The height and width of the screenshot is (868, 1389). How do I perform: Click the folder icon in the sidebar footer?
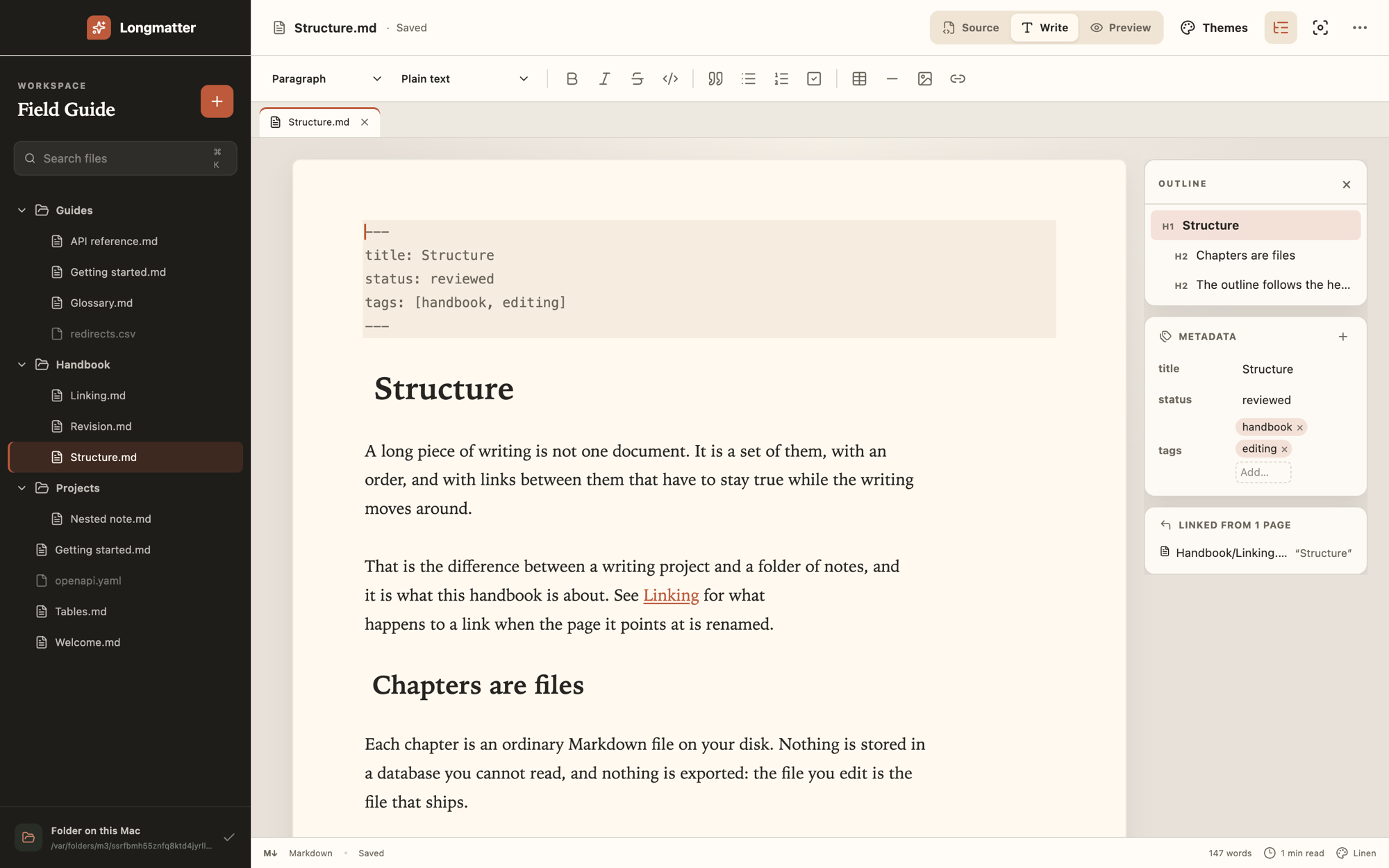click(28, 837)
